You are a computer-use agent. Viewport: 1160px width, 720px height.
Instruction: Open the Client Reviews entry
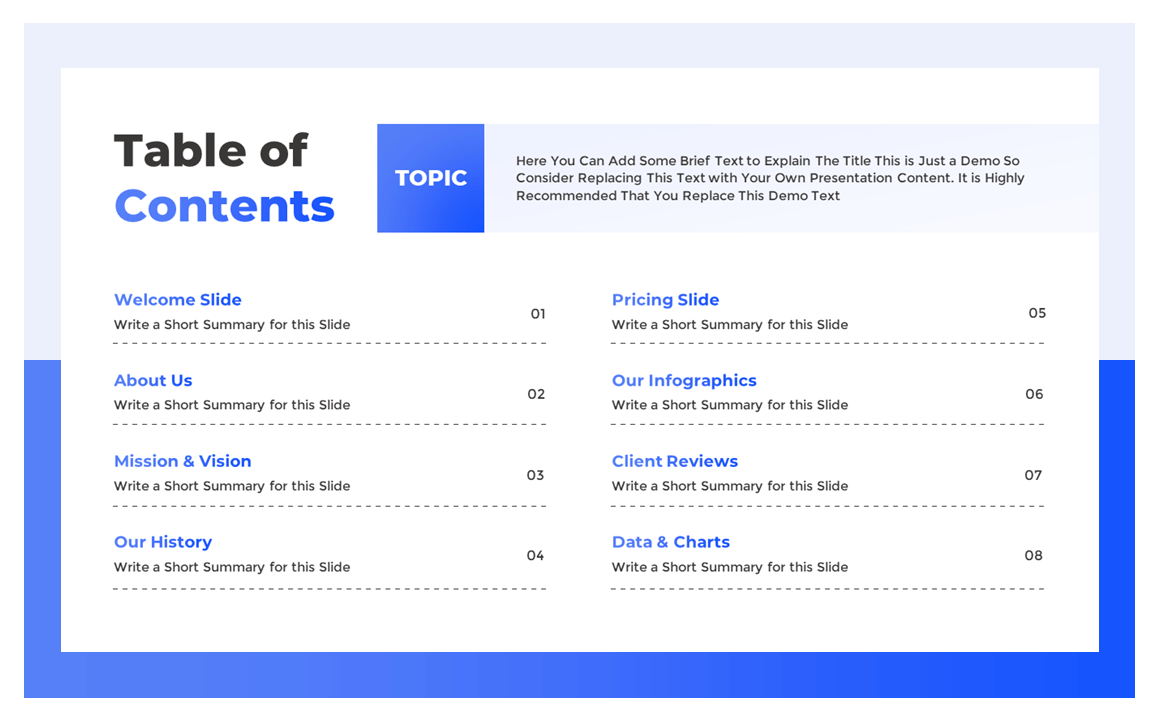click(675, 461)
